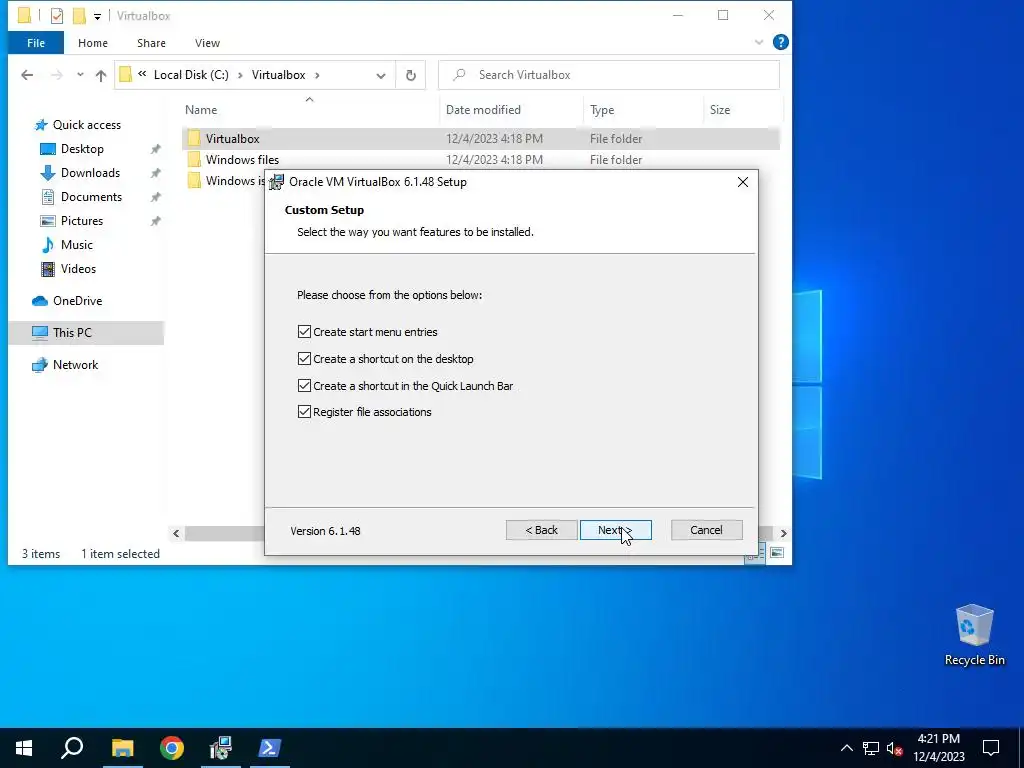The height and width of the screenshot is (768, 1024).
Task: Toggle Create start menu entries checkbox
Action: pos(304,332)
